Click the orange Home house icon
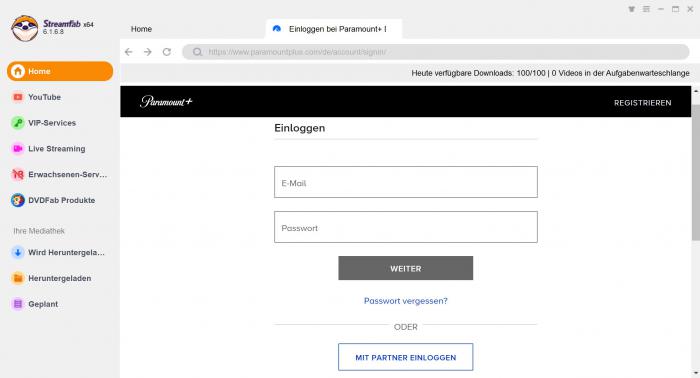700x378 pixels. point(18,71)
